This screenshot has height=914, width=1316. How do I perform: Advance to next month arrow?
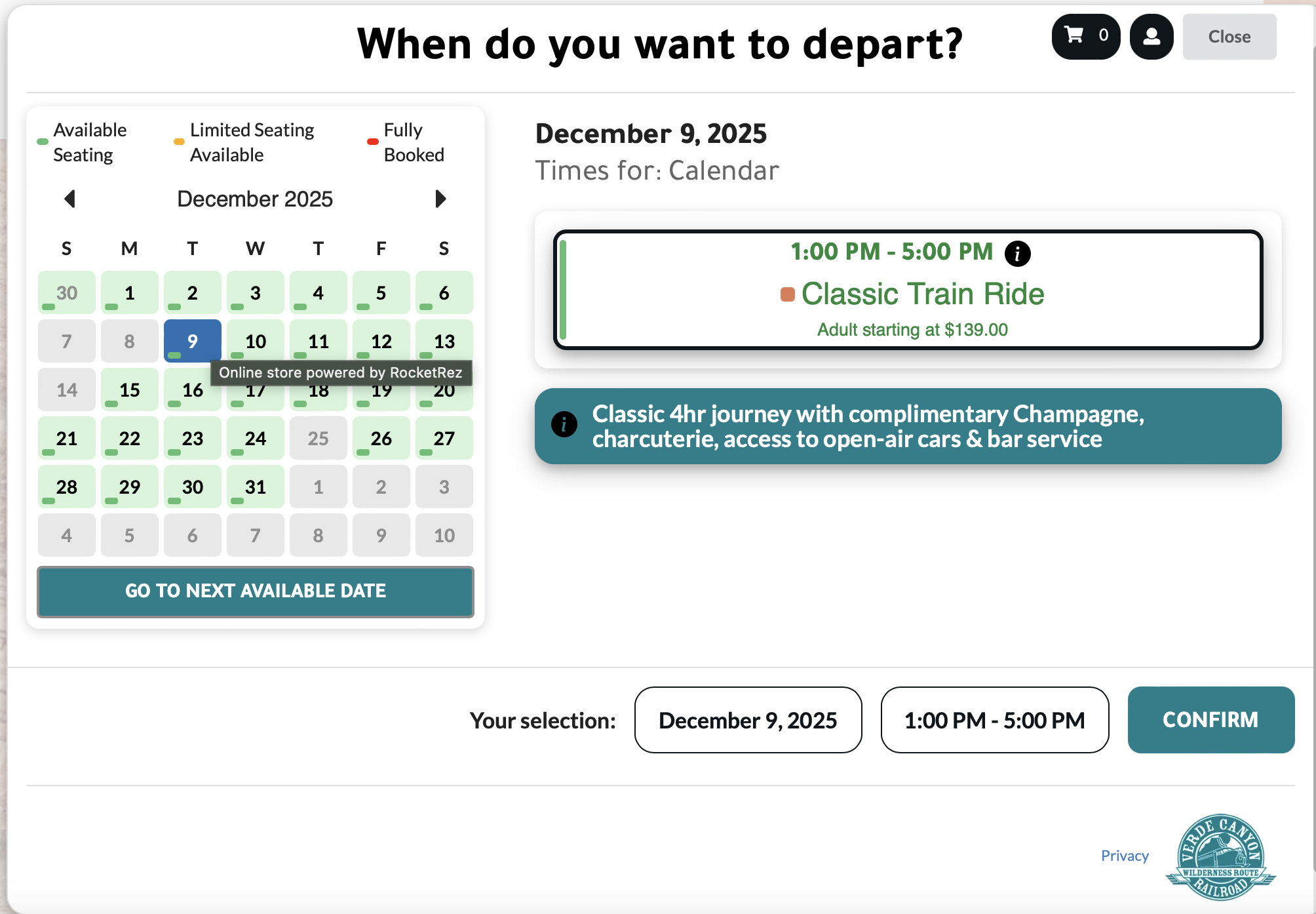pos(440,199)
